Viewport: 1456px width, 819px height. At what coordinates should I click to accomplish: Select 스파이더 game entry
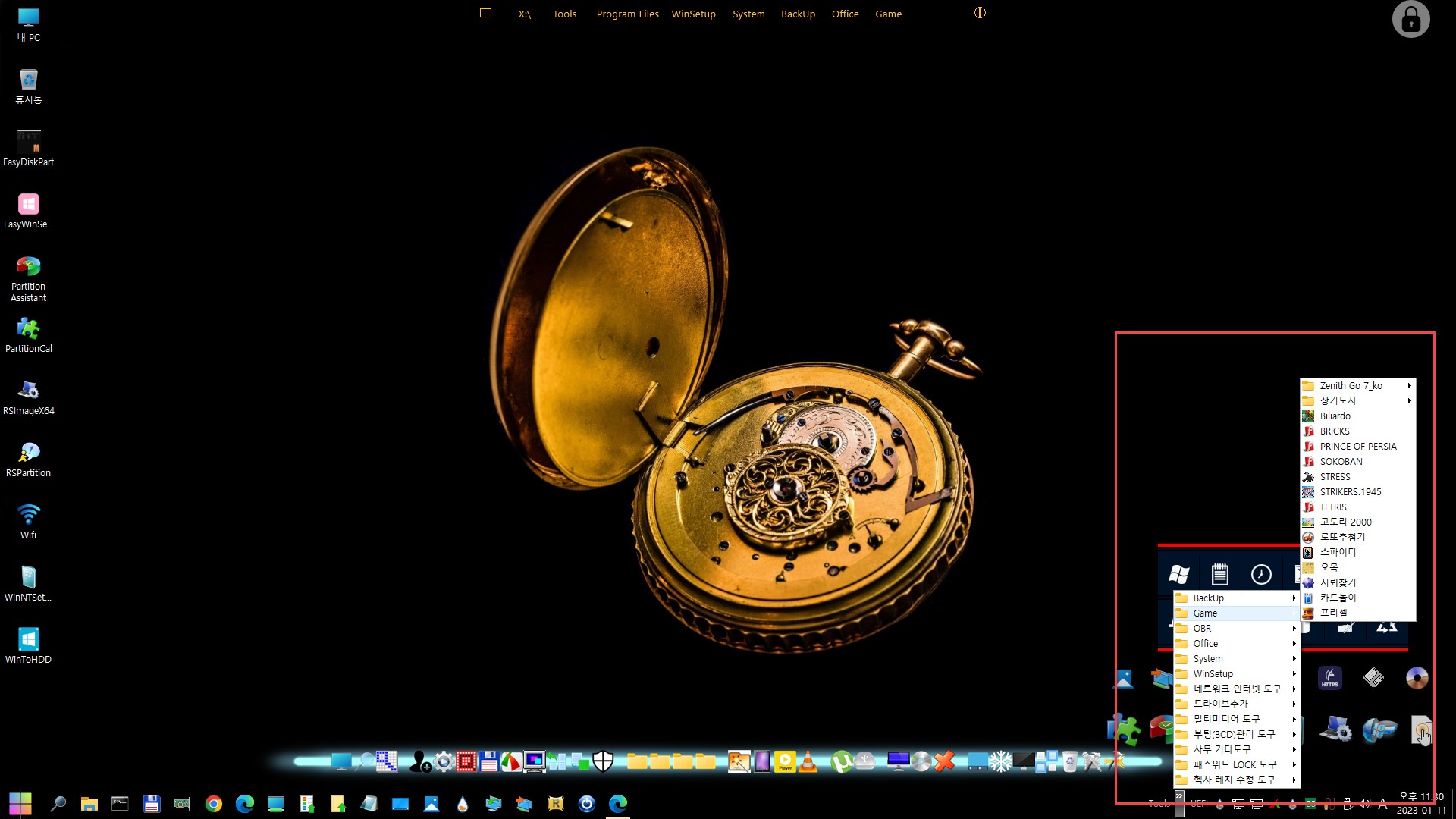pos(1357,552)
